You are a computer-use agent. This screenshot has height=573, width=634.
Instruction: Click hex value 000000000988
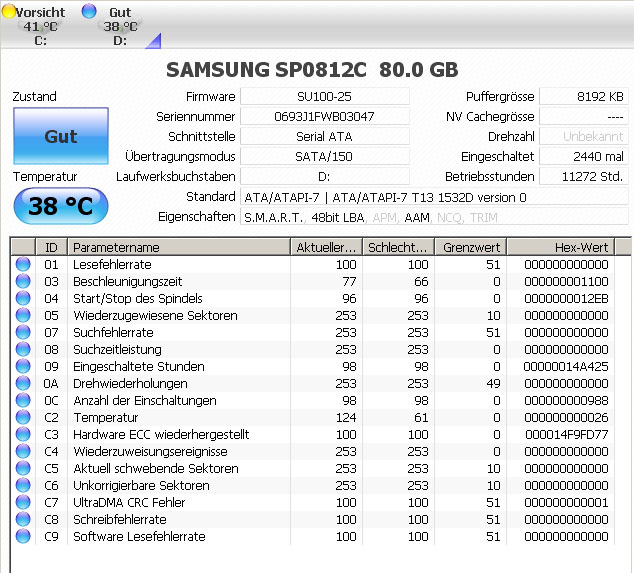(566, 400)
